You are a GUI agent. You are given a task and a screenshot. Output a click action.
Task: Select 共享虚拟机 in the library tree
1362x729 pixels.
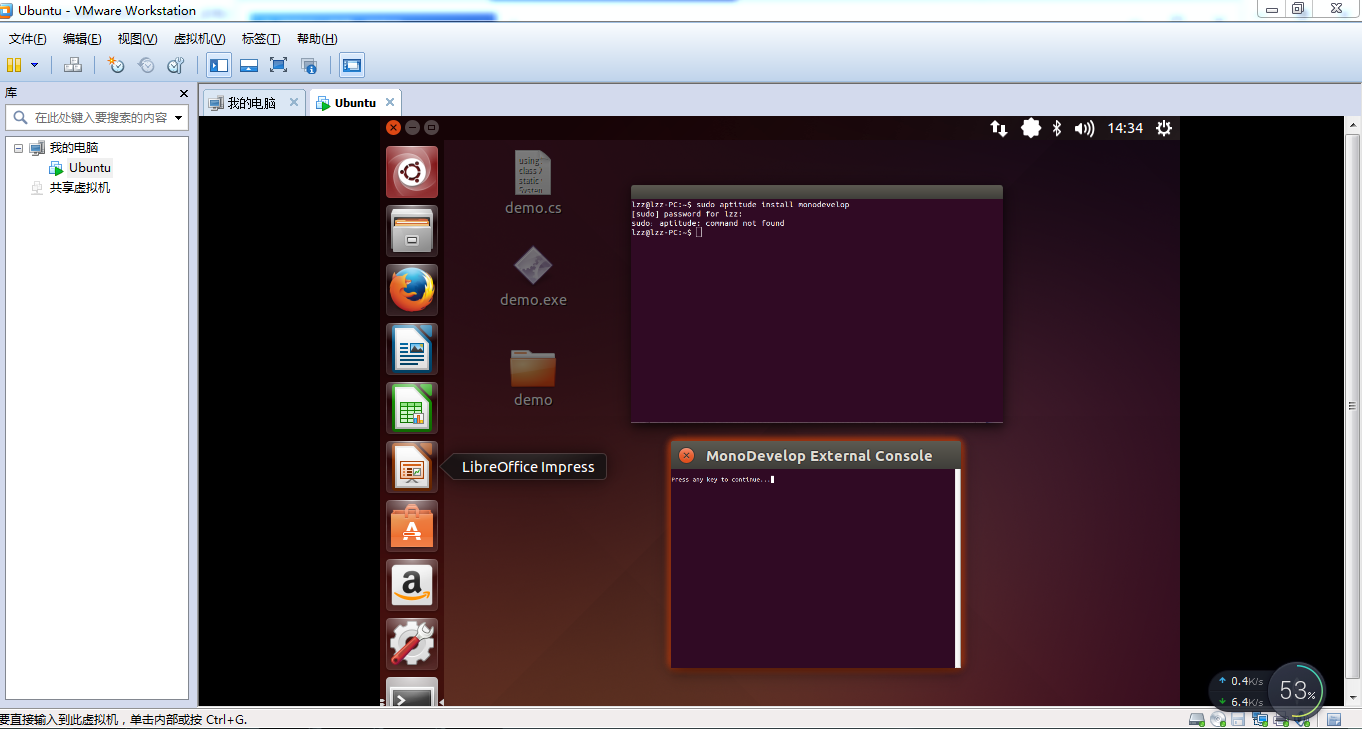pos(80,187)
